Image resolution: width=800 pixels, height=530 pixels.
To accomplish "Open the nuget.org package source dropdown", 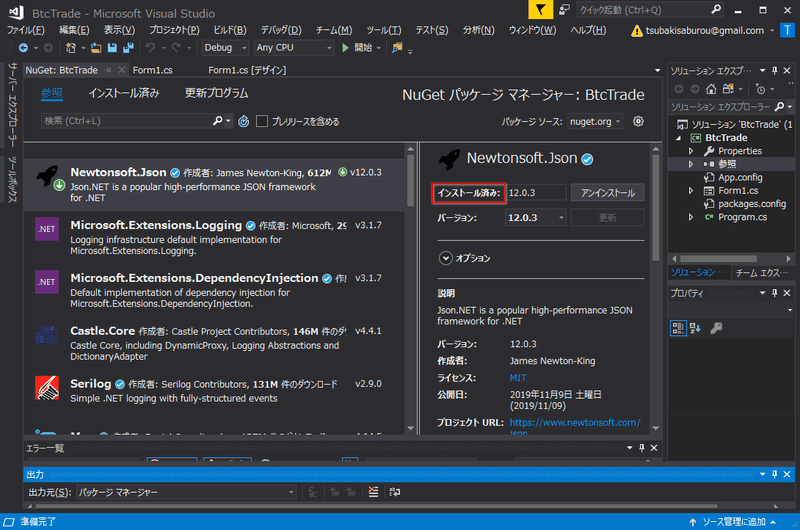I will click(x=595, y=121).
